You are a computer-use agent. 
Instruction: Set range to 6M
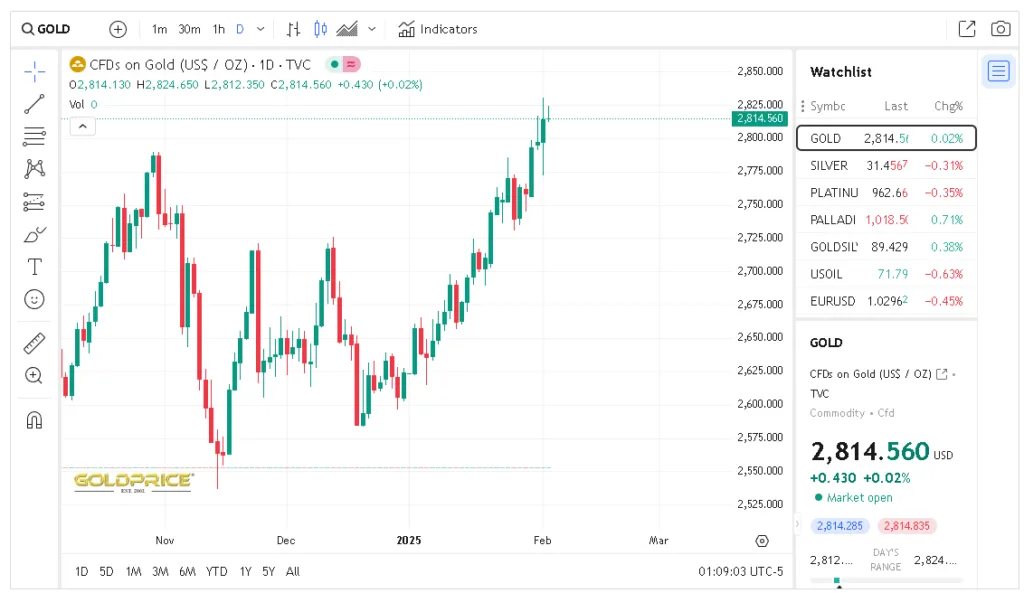[x=187, y=571]
